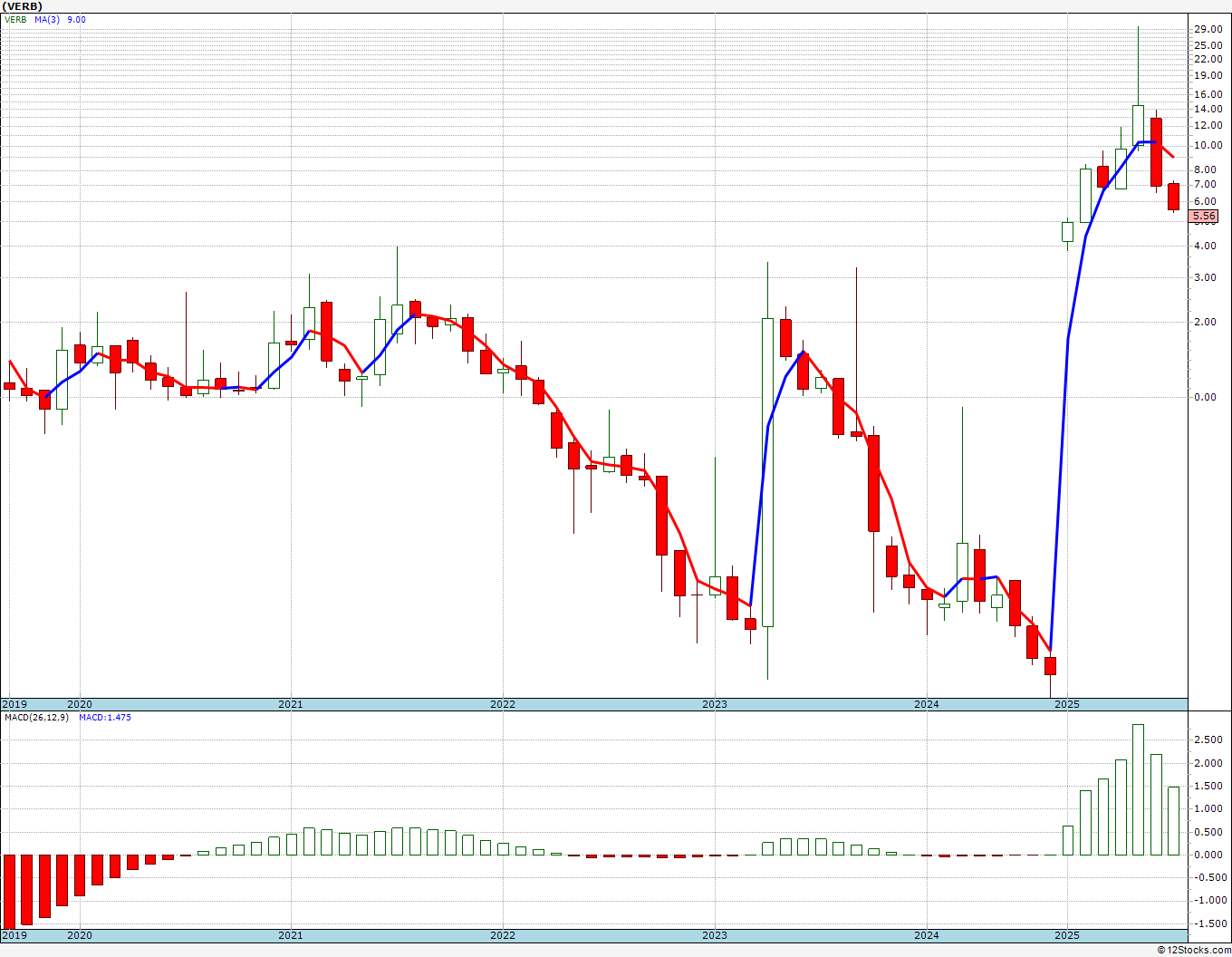Click the MA(3) indicator label
This screenshot has height=957, width=1232.
coord(48,19)
